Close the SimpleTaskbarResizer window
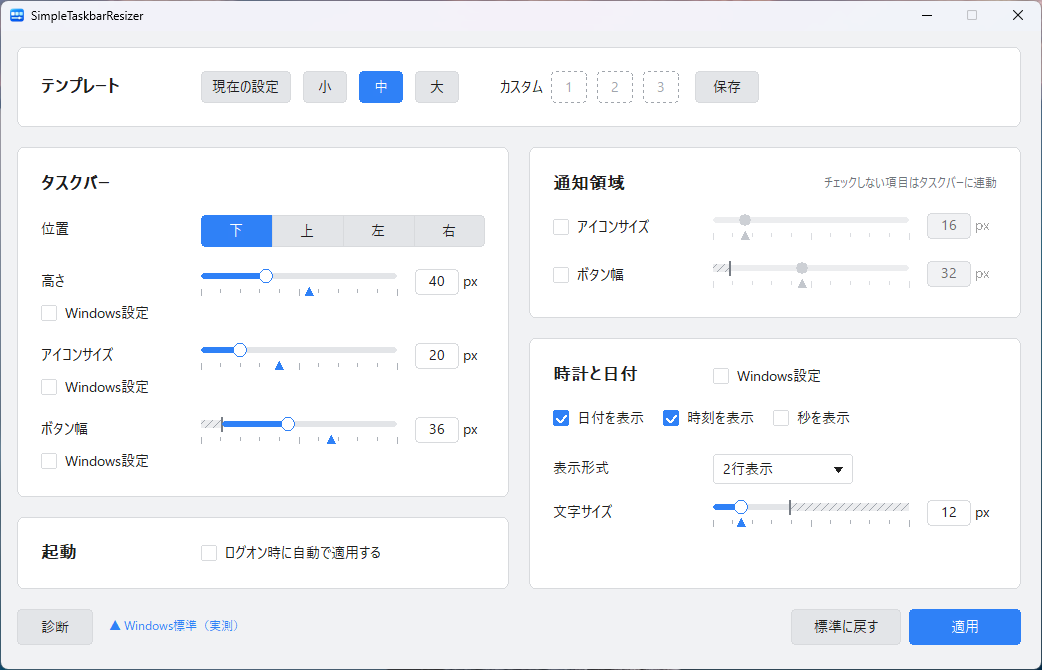Image resolution: width=1042 pixels, height=670 pixels. tap(1017, 15)
